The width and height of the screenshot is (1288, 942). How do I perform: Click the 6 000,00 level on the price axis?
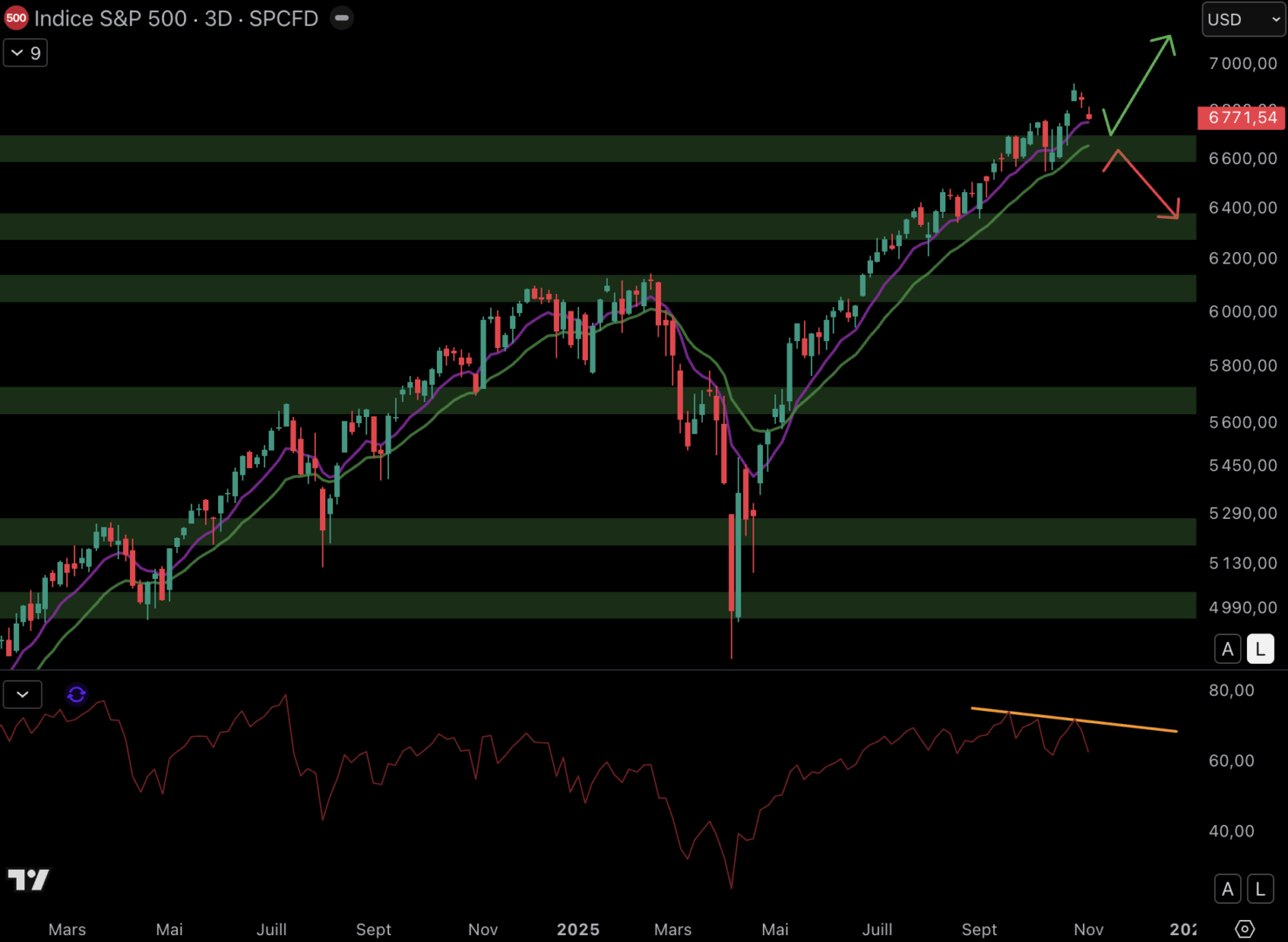pos(1242,311)
